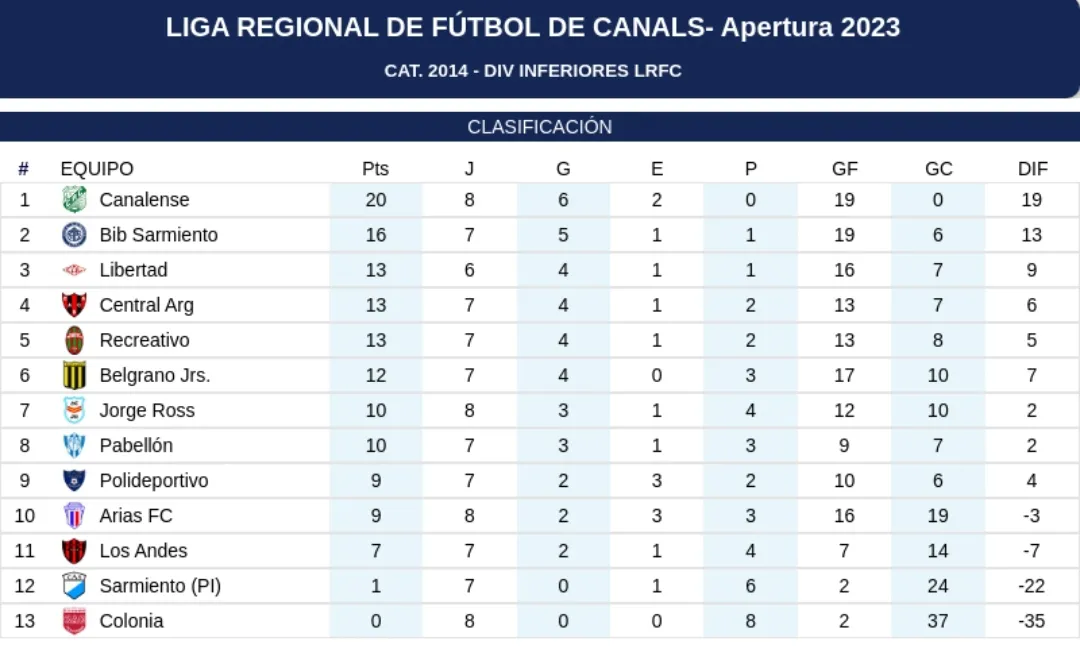1080x664 pixels.
Task: Click the EQUIPO column header
Action: pos(96,169)
